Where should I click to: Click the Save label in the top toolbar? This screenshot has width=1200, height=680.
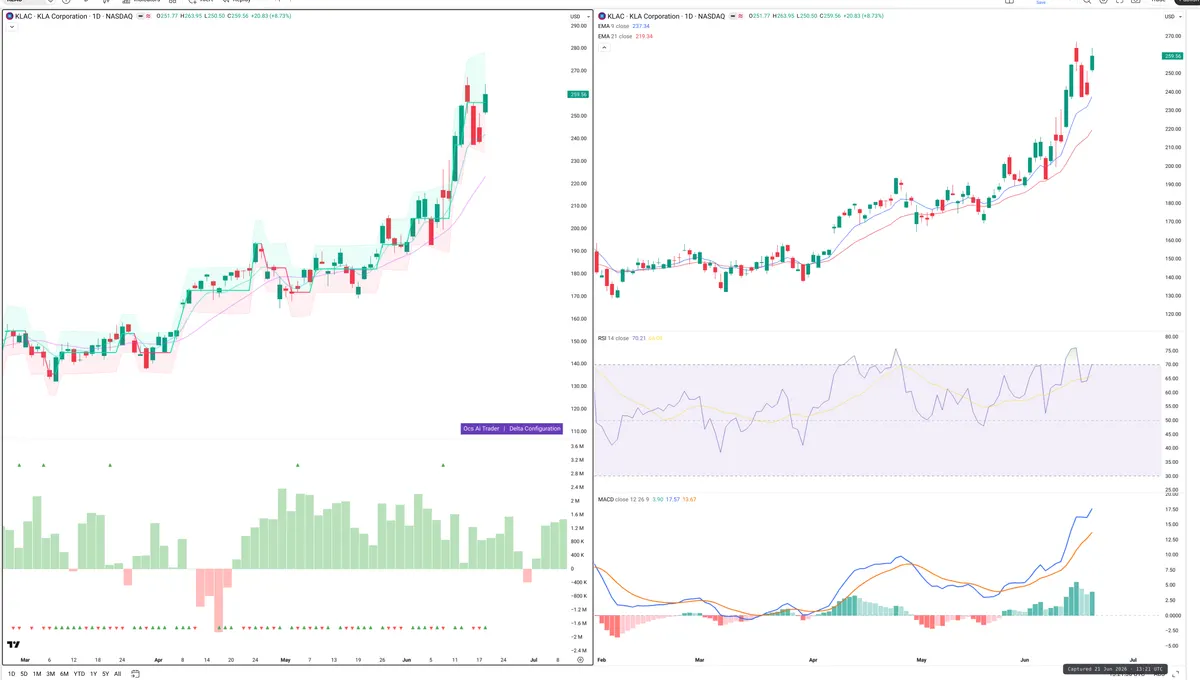pyautogui.click(x=1041, y=3)
